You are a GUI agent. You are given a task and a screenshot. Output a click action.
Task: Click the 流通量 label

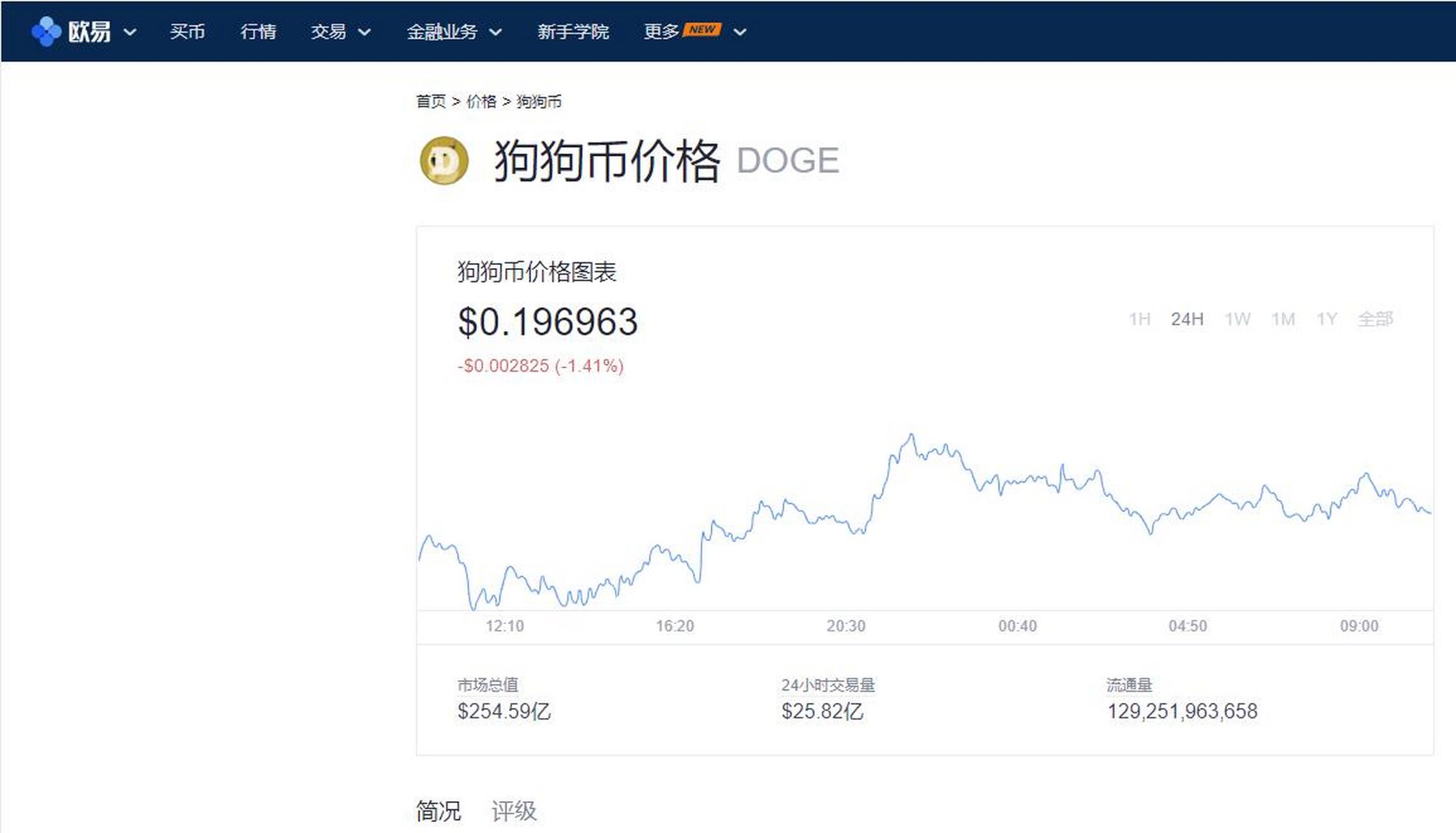[1129, 685]
